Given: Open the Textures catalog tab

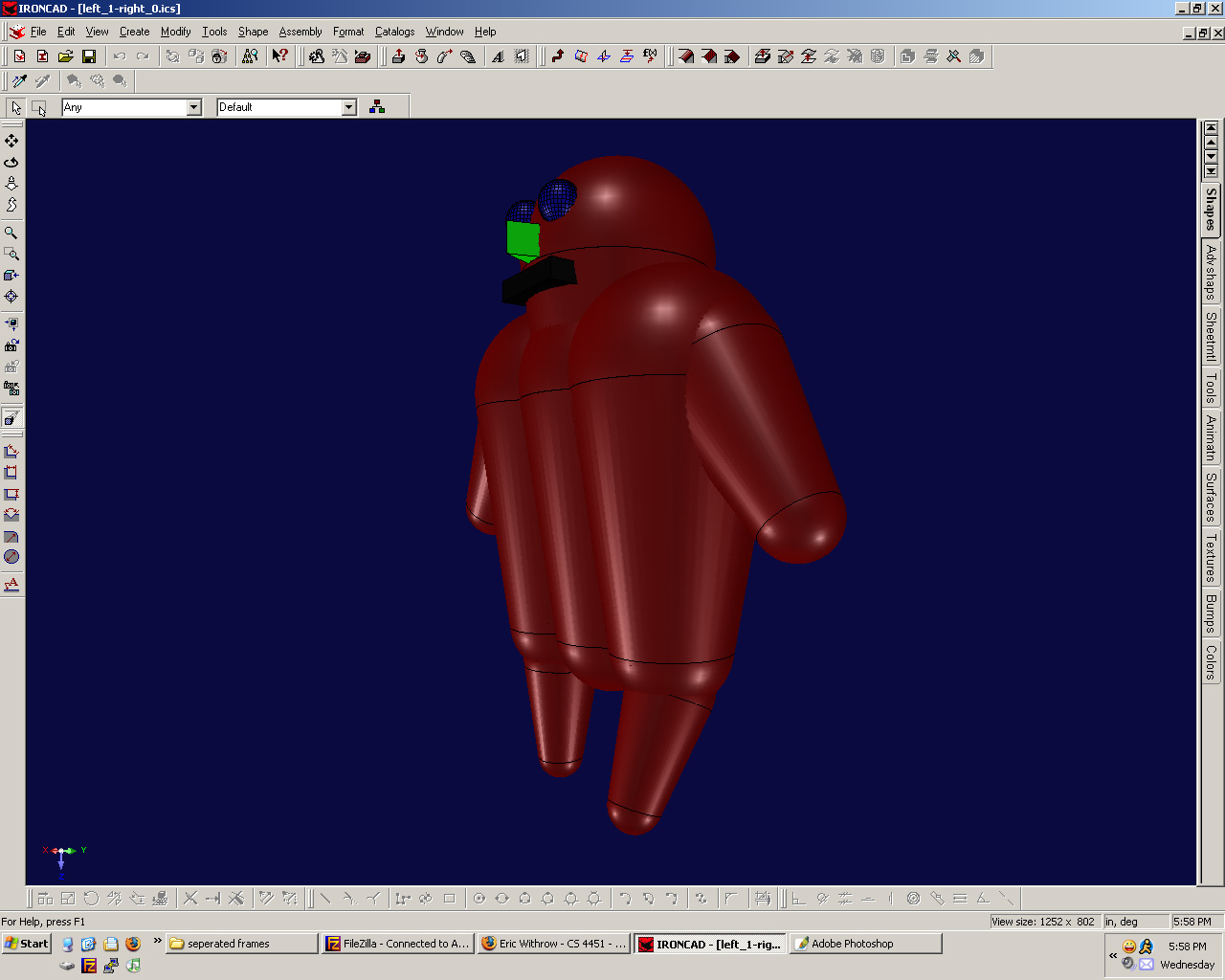Looking at the screenshot, I should pos(1211,559).
